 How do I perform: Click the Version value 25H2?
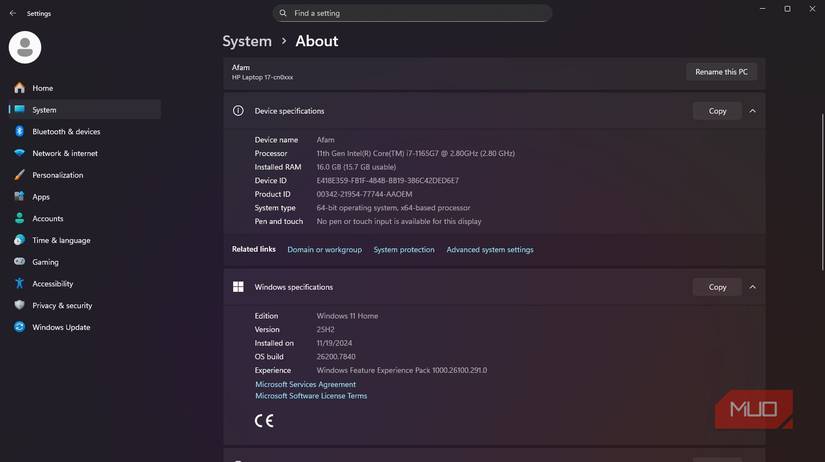point(325,329)
